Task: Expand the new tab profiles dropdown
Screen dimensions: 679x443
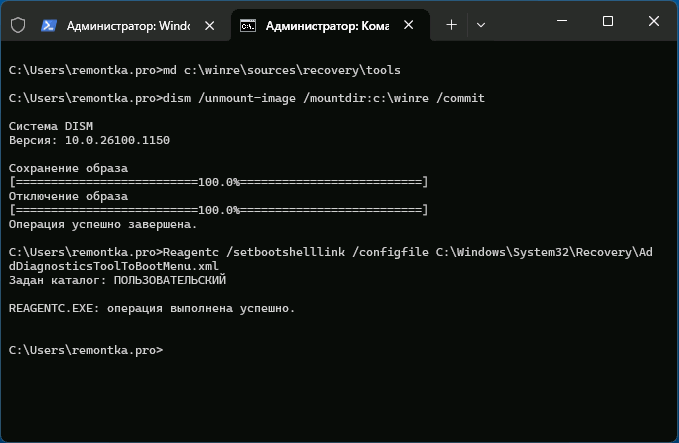Action: (x=481, y=25)
